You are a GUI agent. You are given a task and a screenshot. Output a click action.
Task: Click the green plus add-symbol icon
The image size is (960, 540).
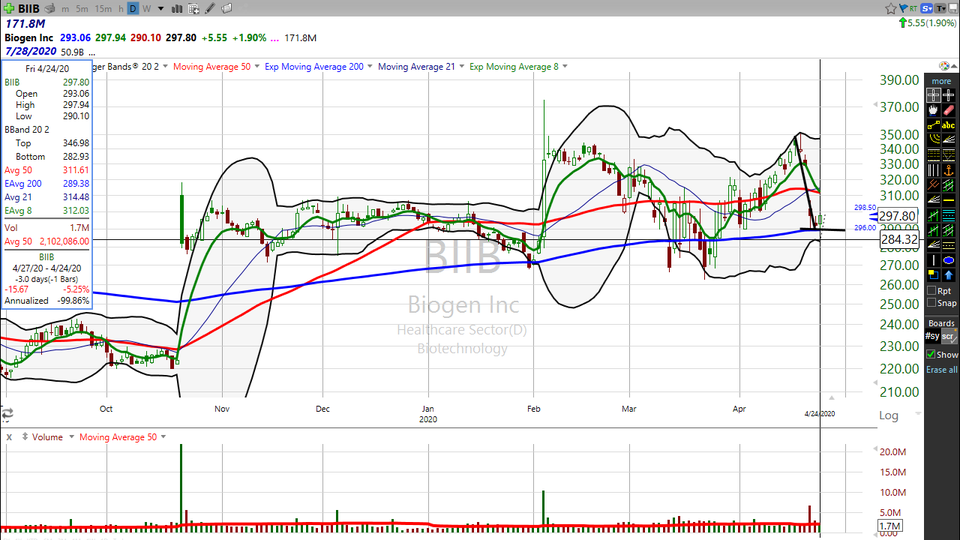coord(9,9)
